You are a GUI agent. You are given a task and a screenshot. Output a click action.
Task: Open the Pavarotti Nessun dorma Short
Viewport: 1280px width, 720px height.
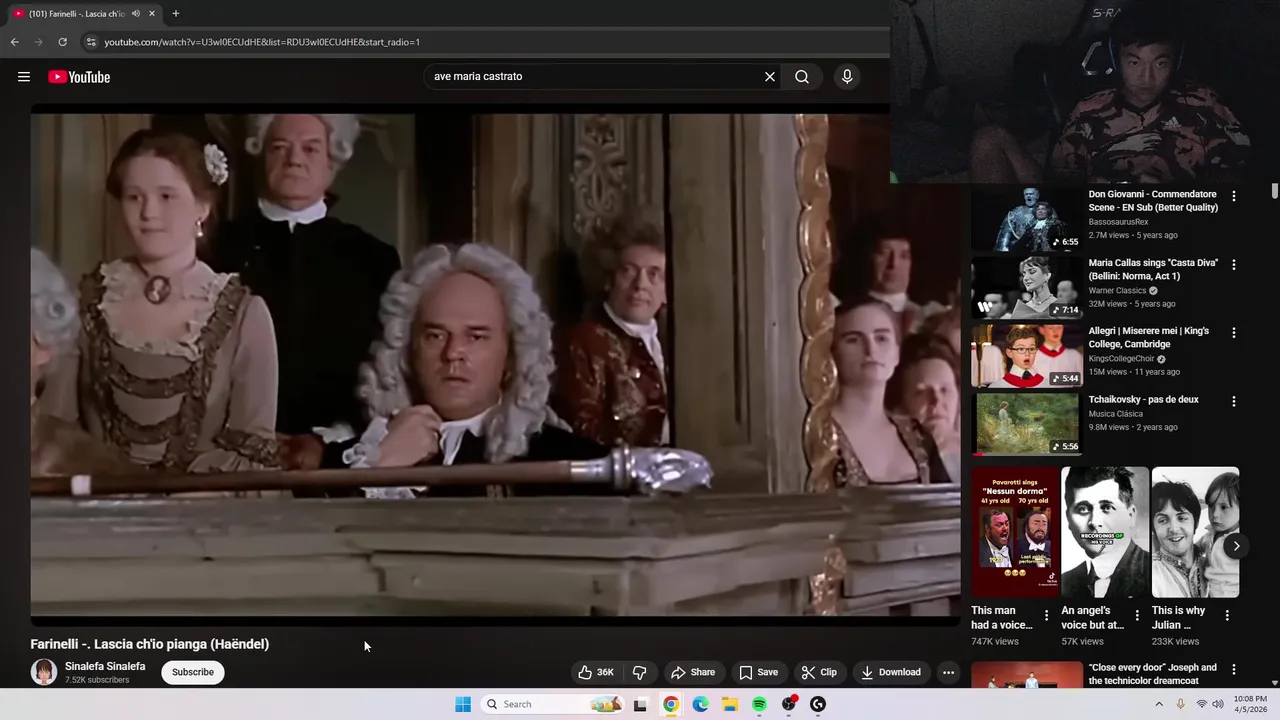point(1015,532)
